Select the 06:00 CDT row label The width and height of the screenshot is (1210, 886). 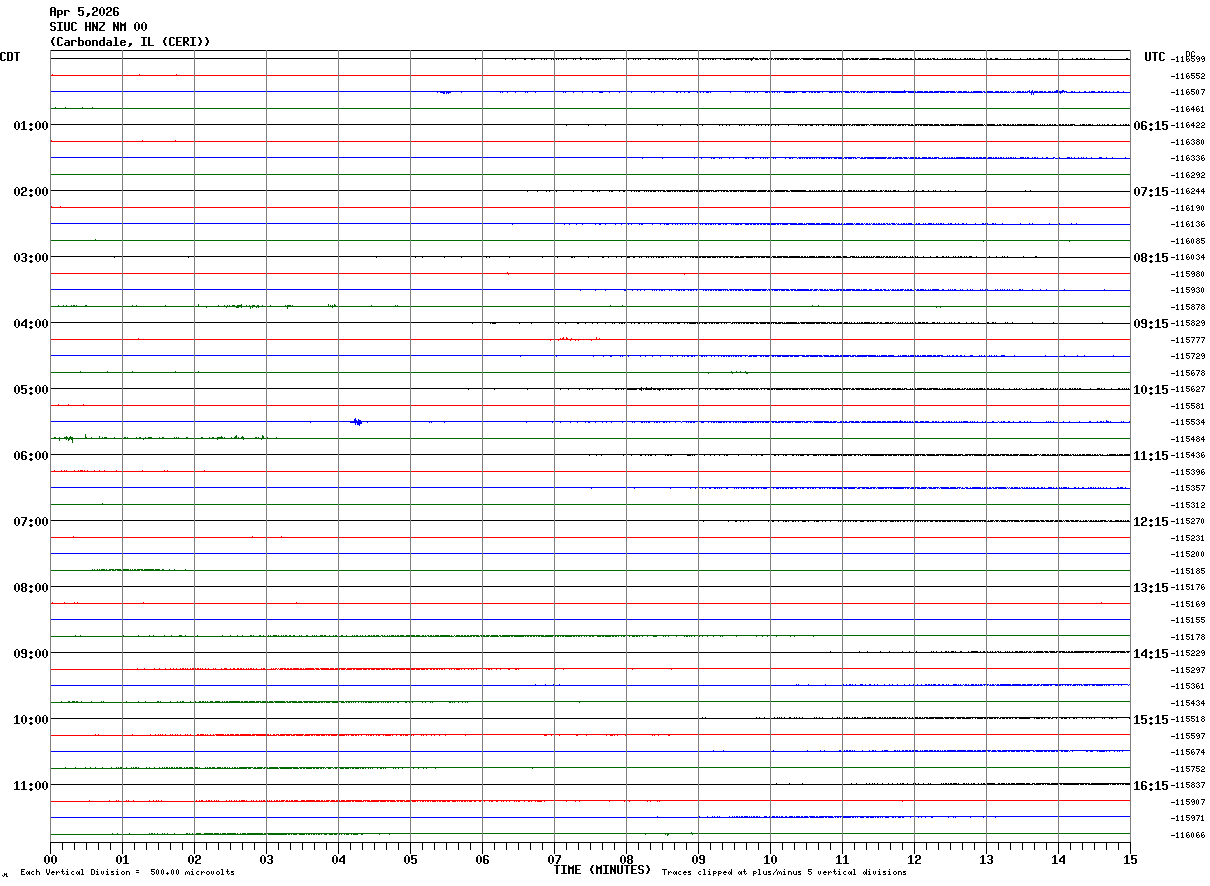[x=31, y=456]
